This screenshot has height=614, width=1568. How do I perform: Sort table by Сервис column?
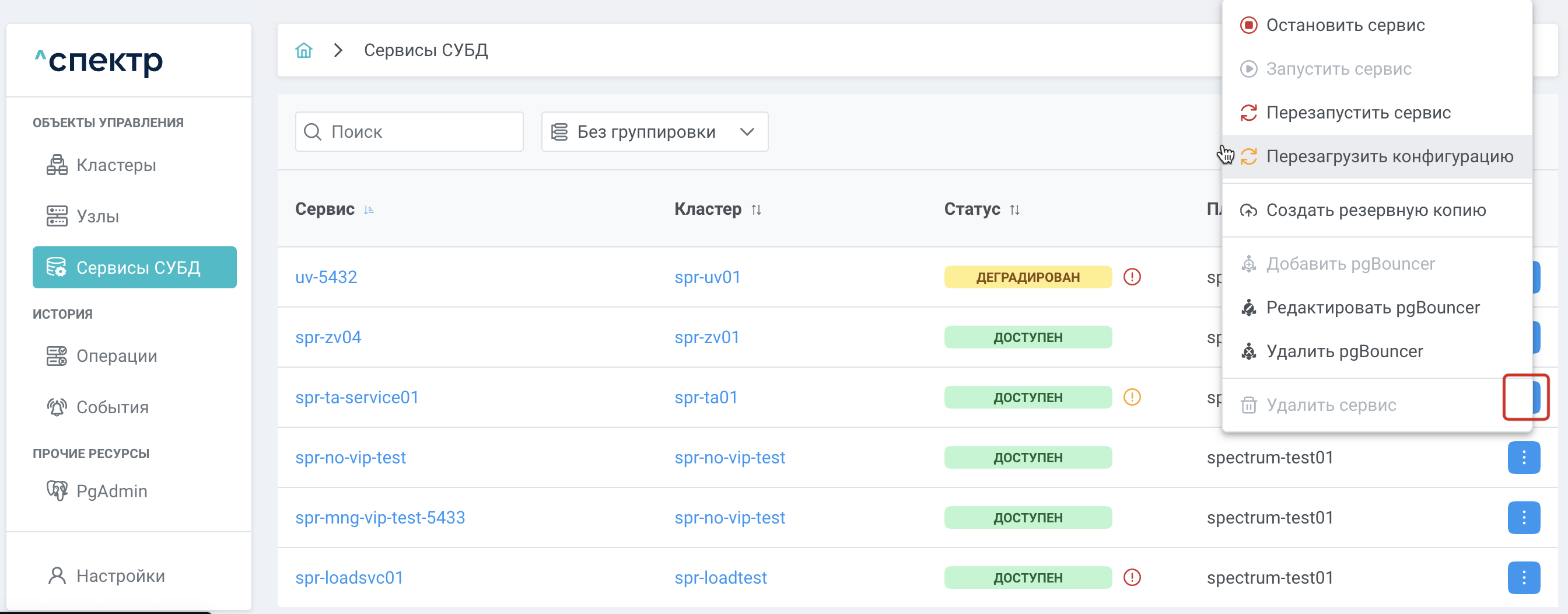click(x=368, y=210)
